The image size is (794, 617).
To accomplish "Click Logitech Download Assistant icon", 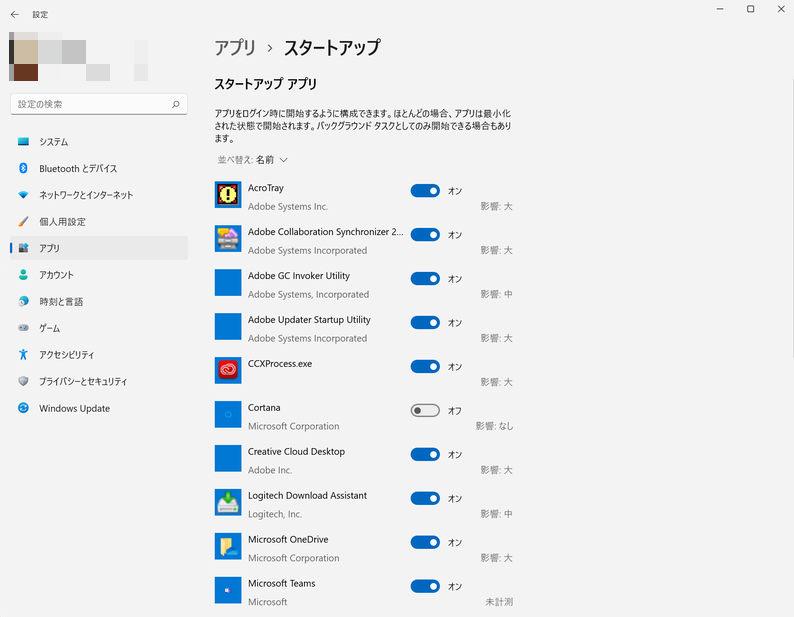I will click(x=228, y=503).
